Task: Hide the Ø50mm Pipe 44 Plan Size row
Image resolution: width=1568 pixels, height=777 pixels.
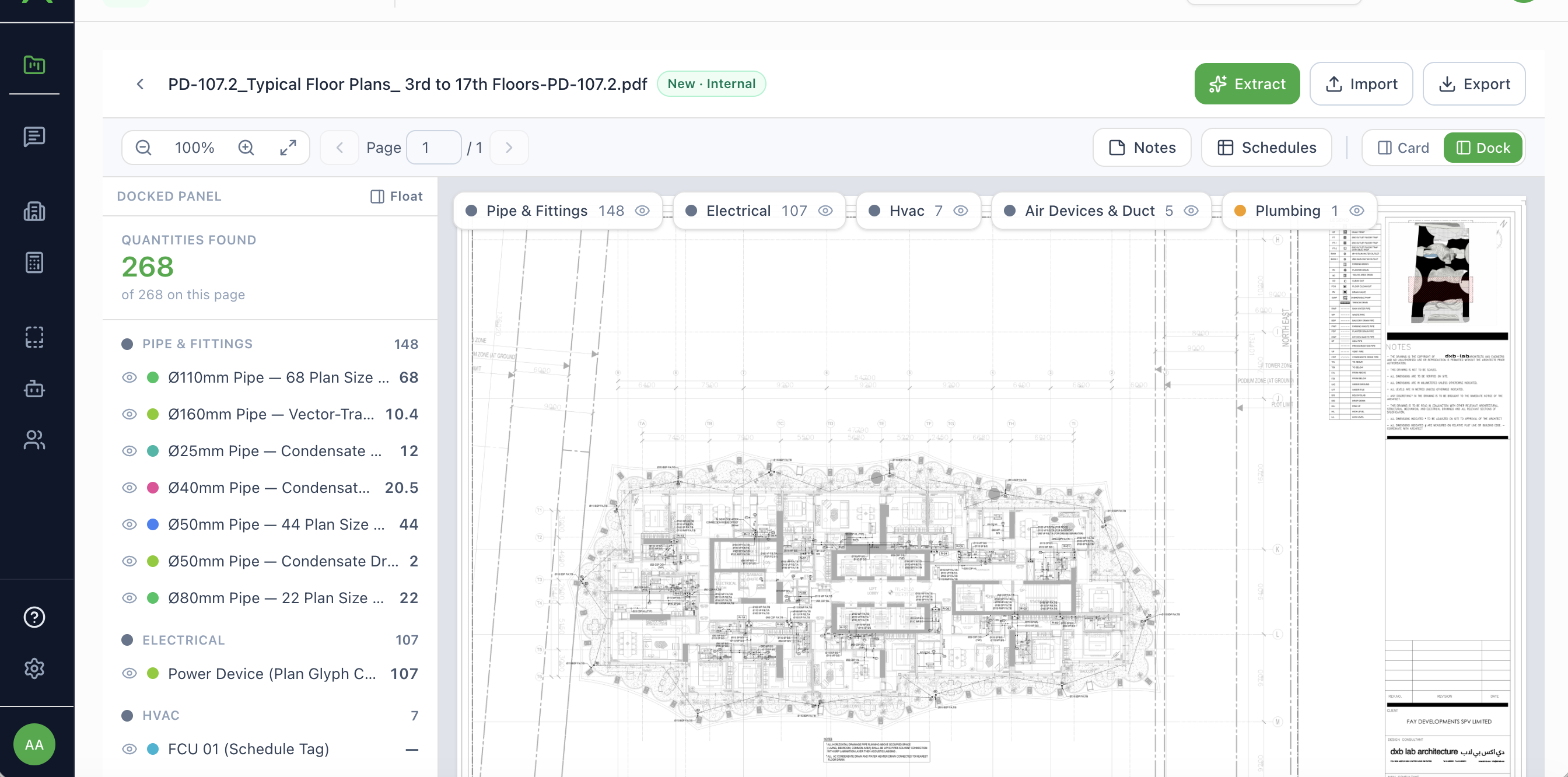Action: point(129,524)
